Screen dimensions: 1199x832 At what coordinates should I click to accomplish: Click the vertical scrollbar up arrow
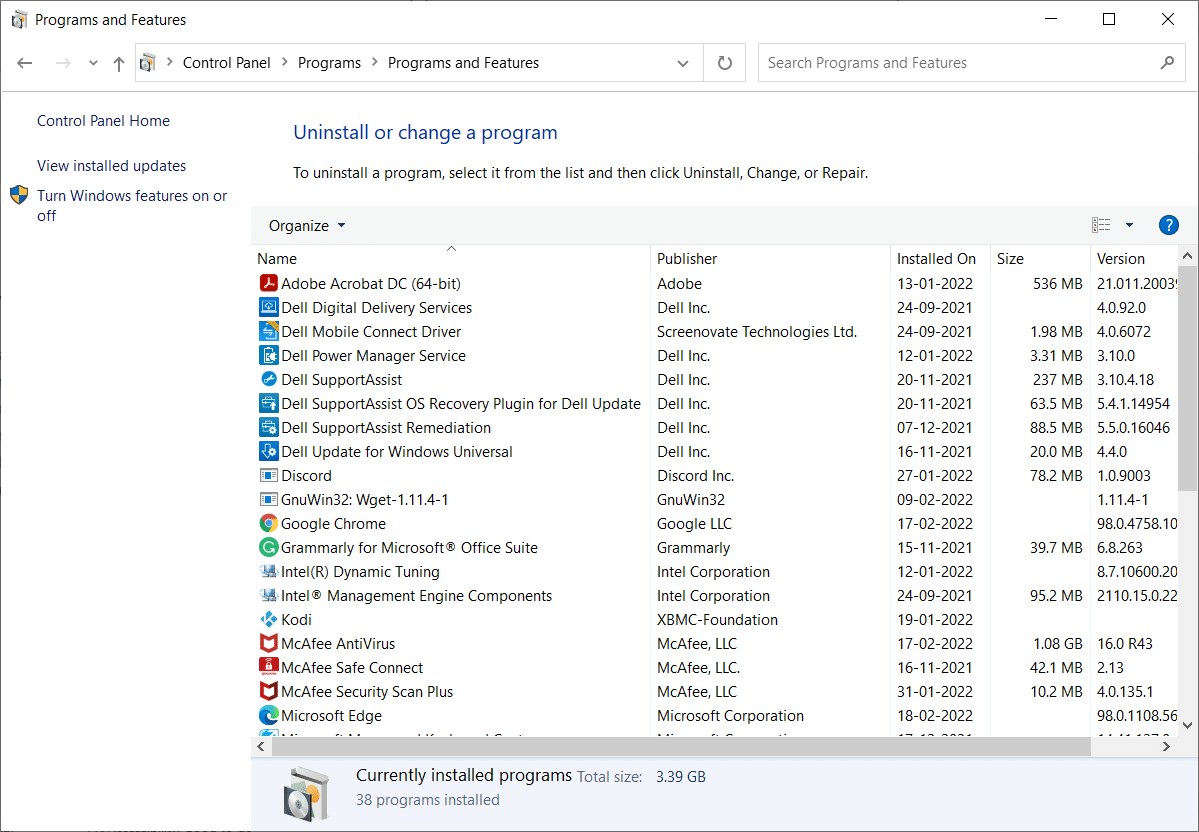[x=1188, y=256]
